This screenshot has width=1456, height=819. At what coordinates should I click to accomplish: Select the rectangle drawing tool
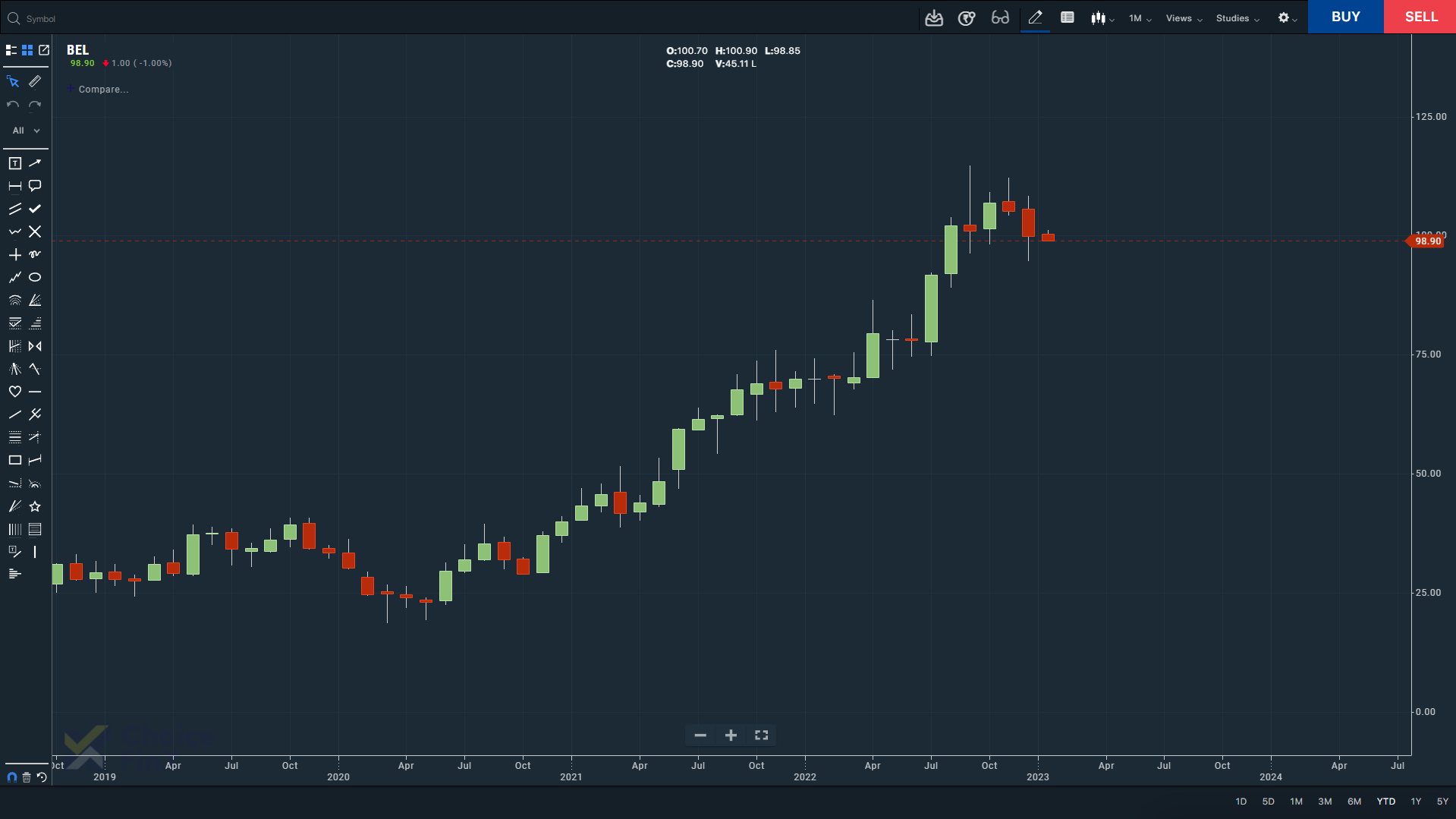15,460
